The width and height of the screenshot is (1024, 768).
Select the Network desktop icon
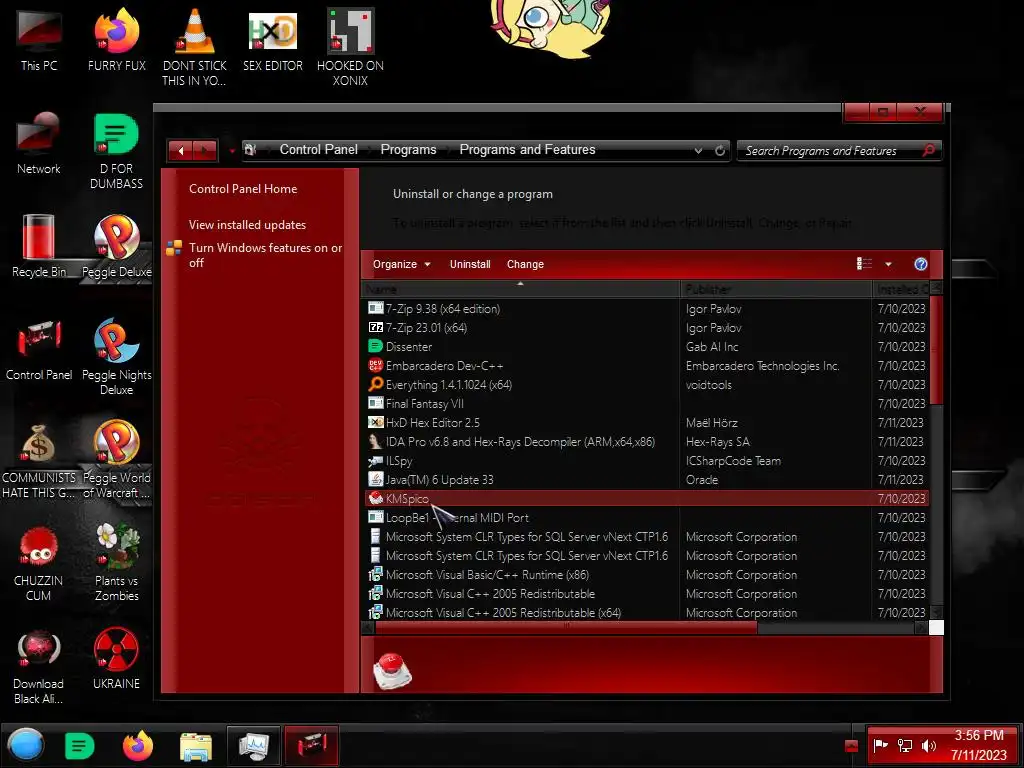click(x=39, y=144)
